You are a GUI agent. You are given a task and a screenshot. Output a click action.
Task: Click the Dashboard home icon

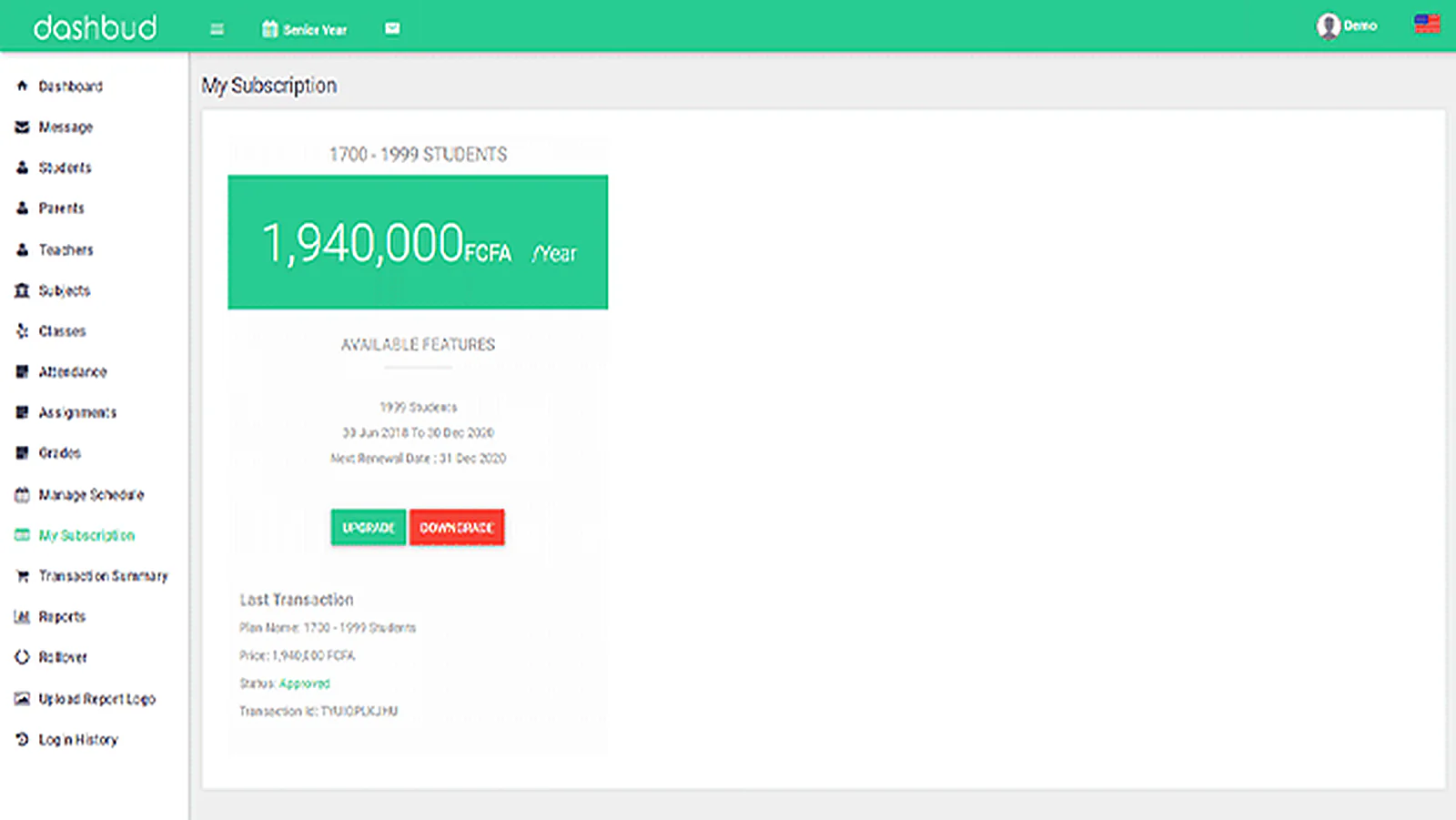[22, 86]
